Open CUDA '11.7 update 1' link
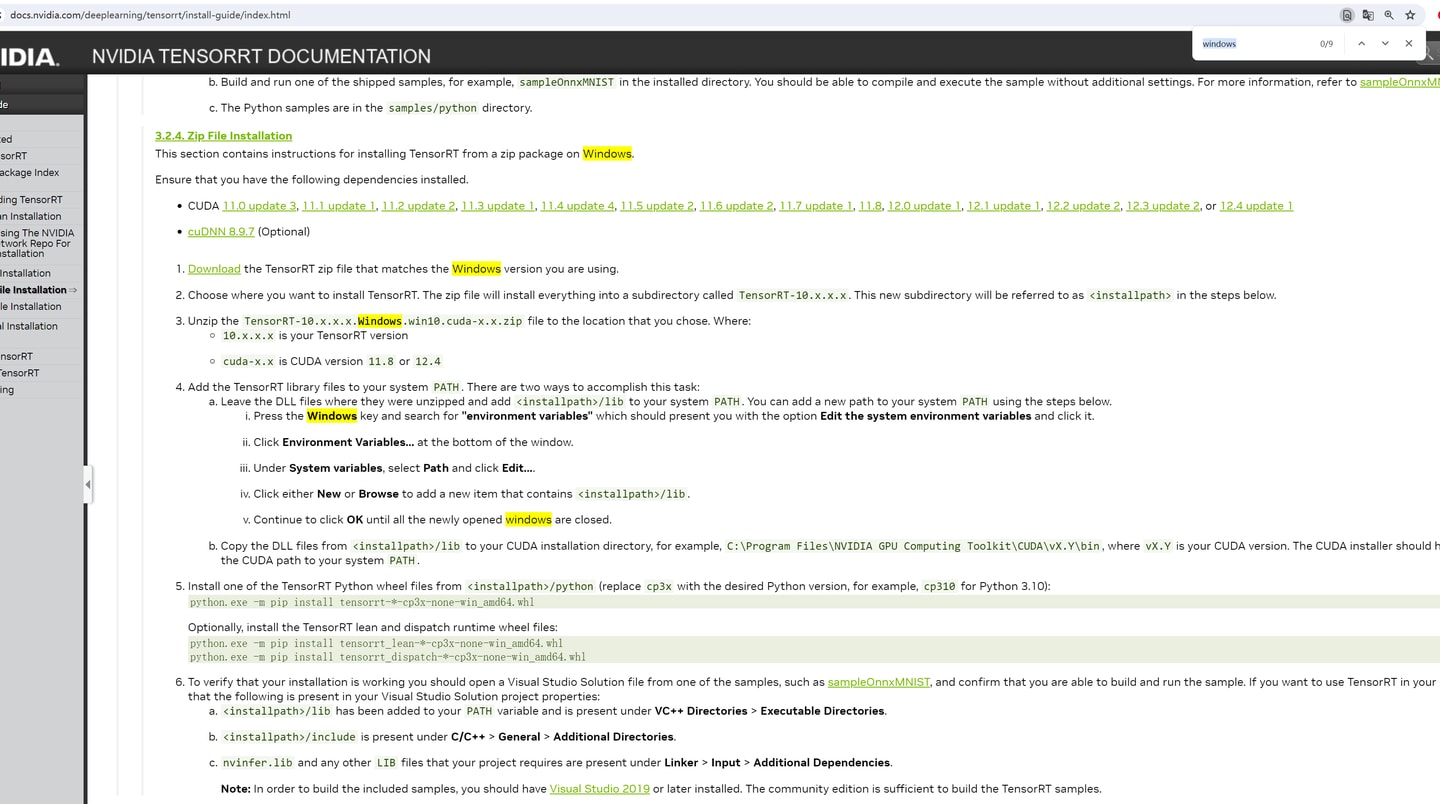Image resolution: width=1440 pixels, height=804 pixels. coord(816,206)
